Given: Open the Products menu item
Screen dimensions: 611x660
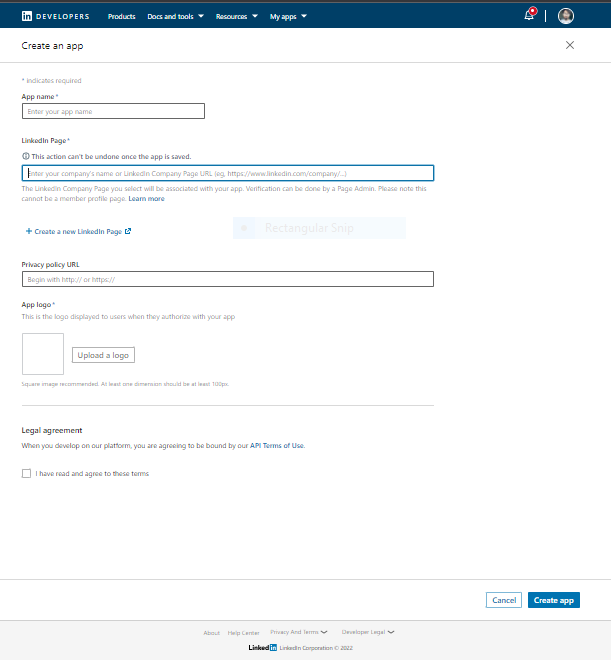Looking at the screenshot, I should click(122, 16).
